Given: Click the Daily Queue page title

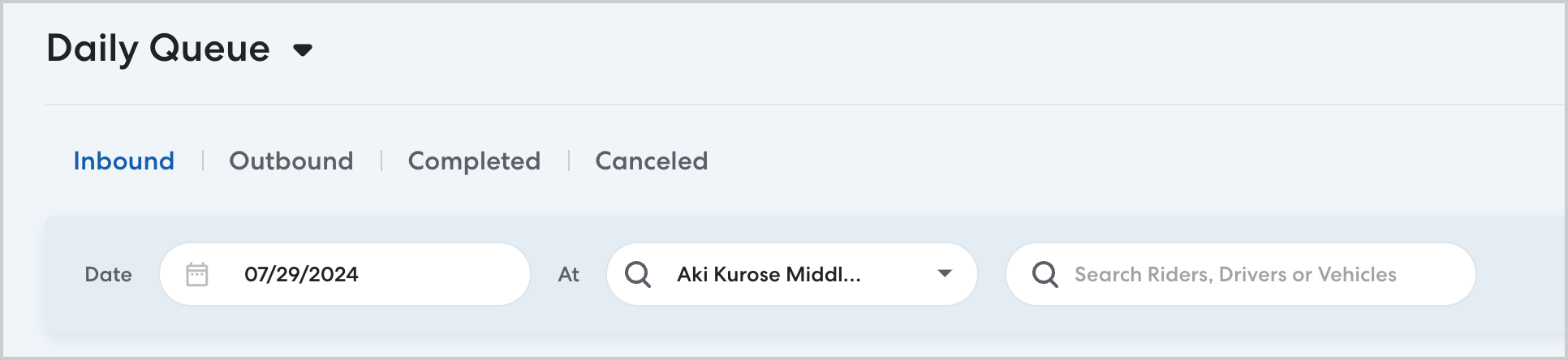Looking at the screenshot, I should (x=158, y=49).
